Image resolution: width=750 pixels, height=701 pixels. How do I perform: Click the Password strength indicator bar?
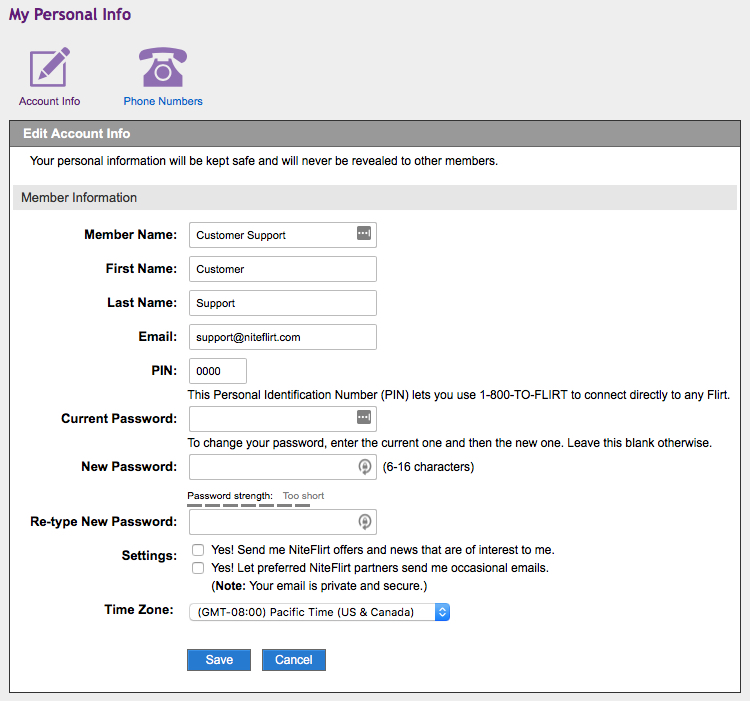point(248,505)
